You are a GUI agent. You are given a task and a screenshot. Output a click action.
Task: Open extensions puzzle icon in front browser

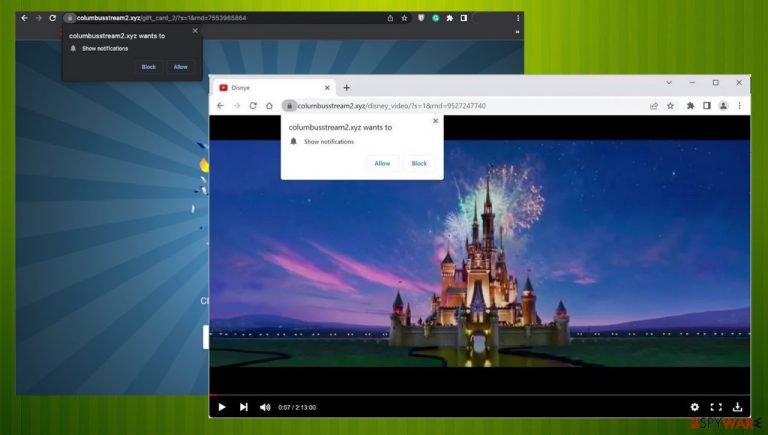[x=690, y=105]
